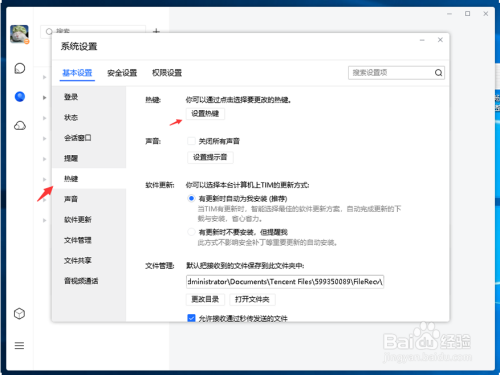Switch to 权限设置 tab

167,73
